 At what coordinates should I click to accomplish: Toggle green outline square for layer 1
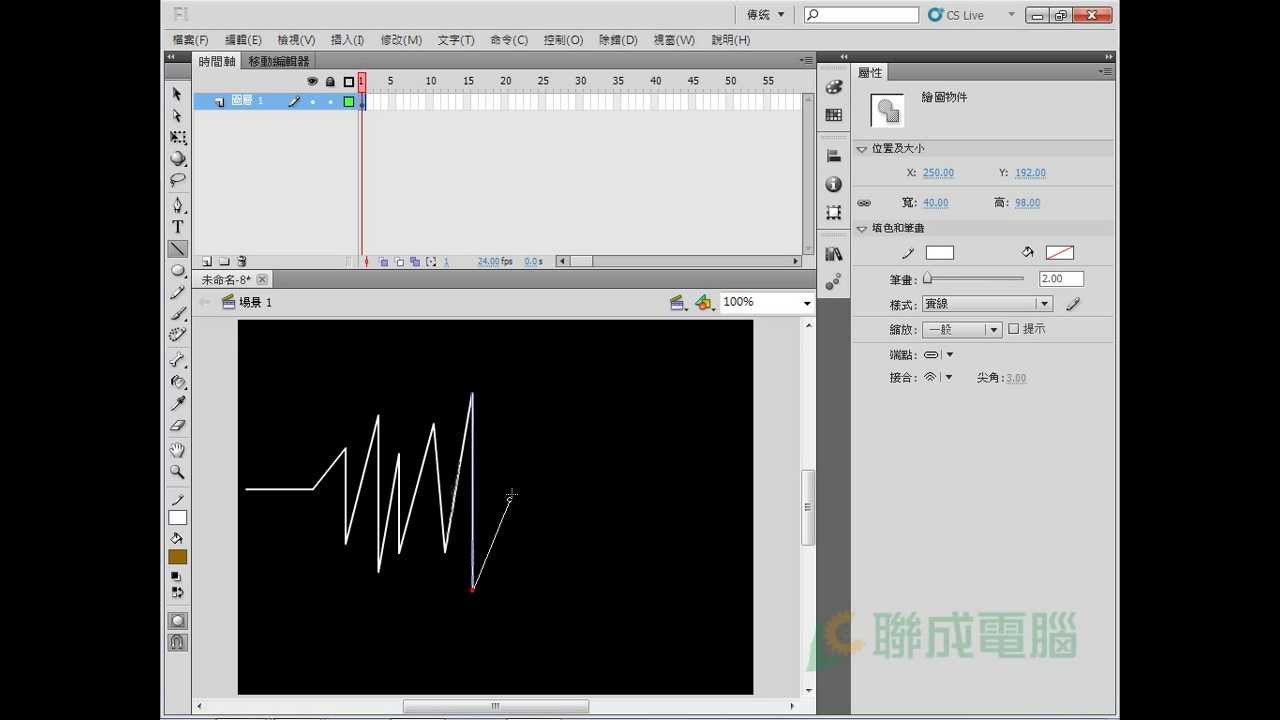point(348,101)
